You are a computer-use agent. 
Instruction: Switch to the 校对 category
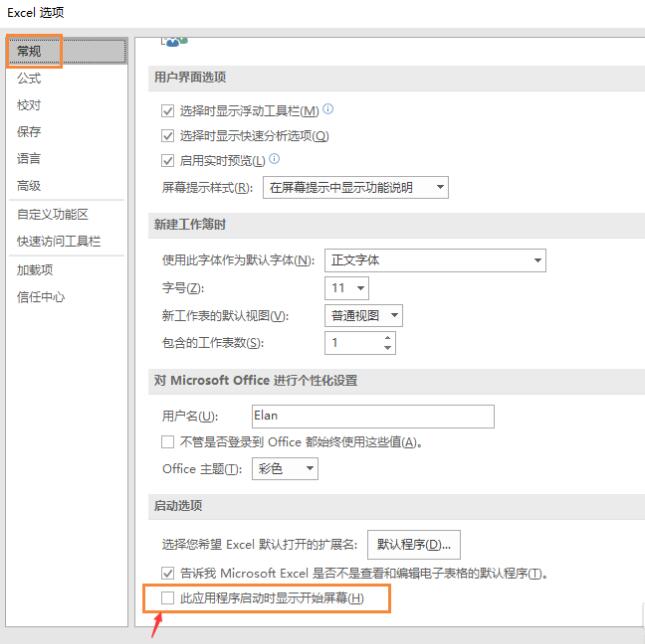pos(29,105)
